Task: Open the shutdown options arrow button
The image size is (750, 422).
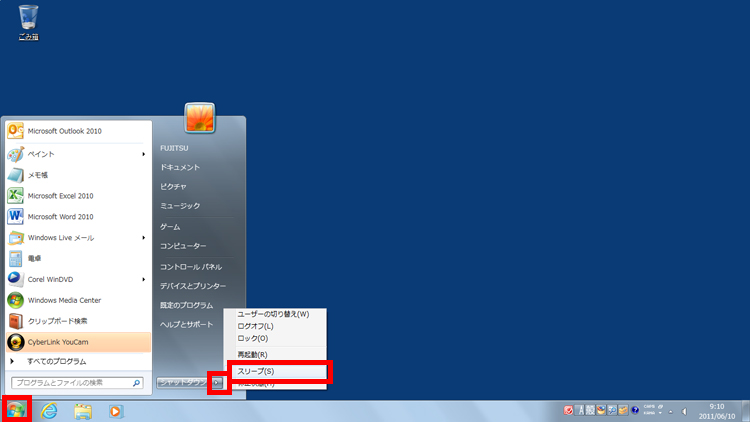Action: point(218,383)
